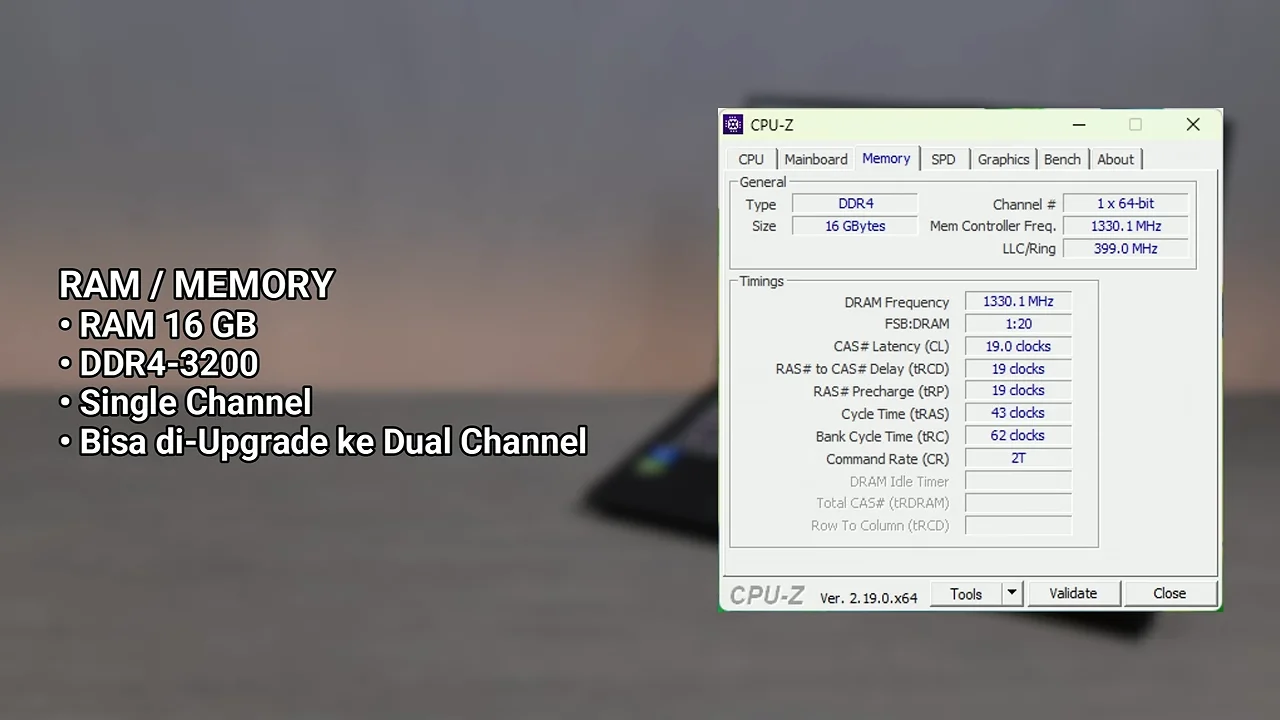
Task: Click the Bank Cycle Time value 62 clocks
Action: pos(1018,436)
